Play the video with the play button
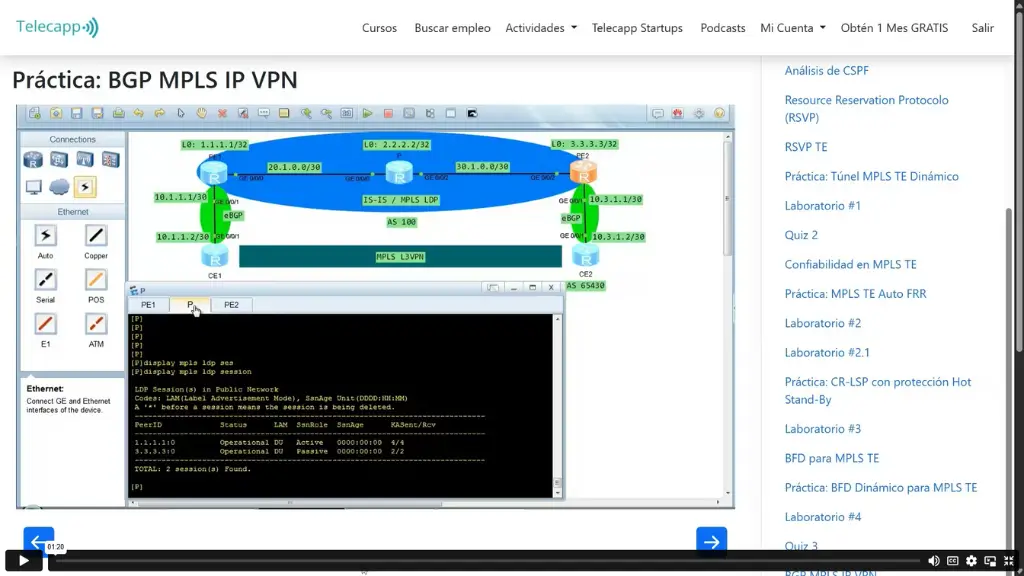 pyautogui.click(x=24, y=561)
